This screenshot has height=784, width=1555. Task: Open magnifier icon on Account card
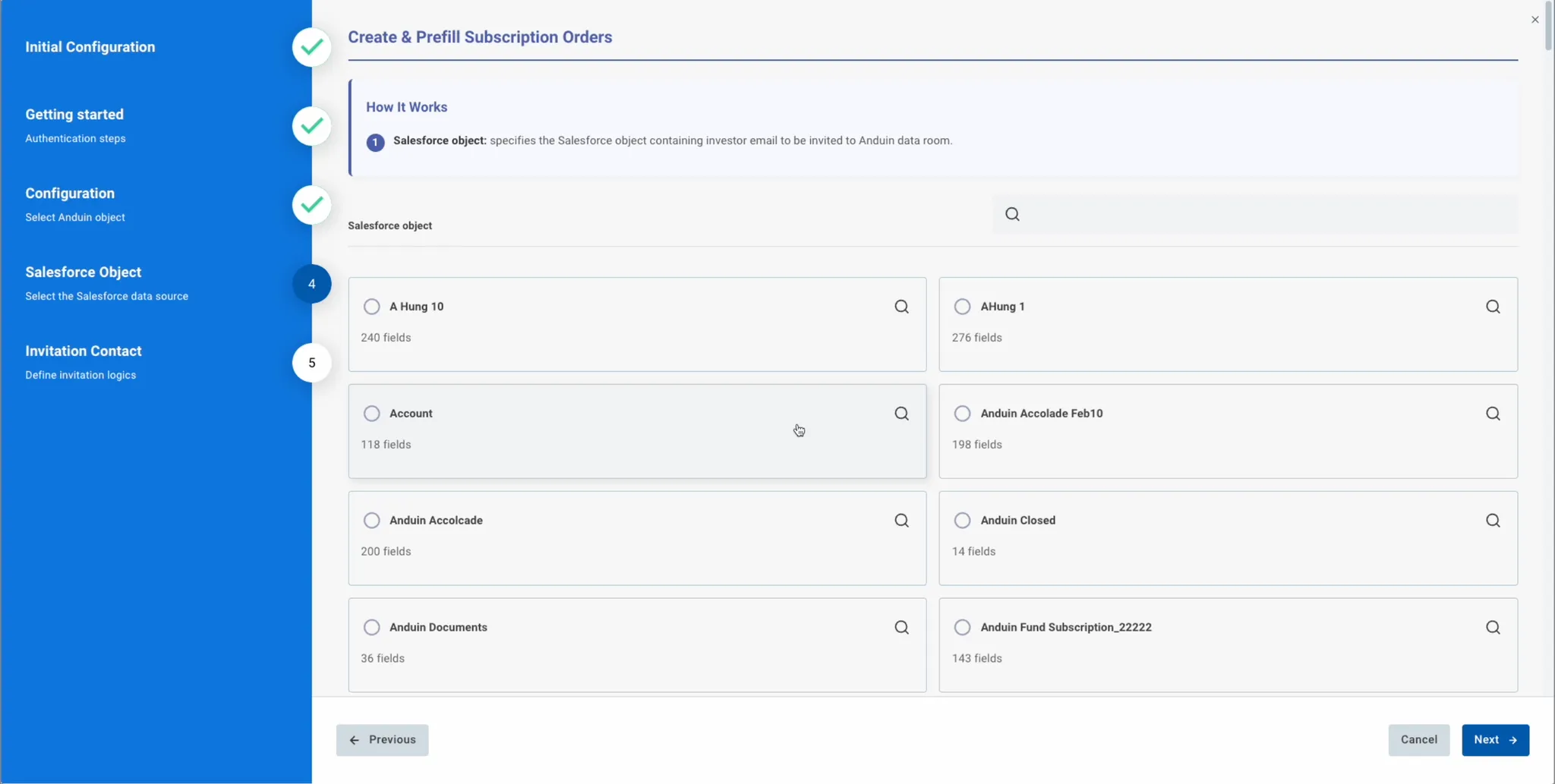point(901,414)
